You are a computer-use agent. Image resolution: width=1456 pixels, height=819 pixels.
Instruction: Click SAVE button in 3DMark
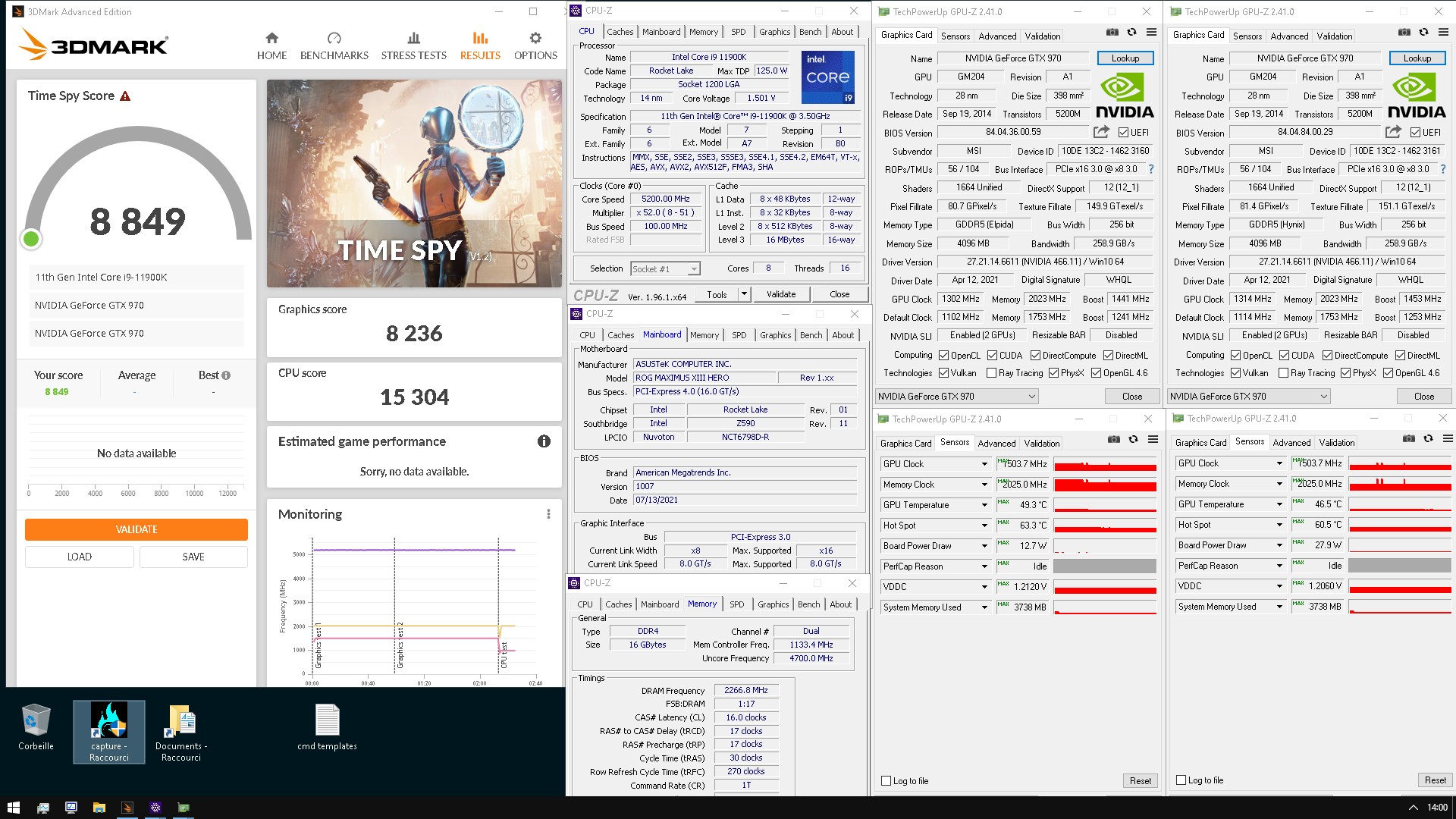[x=193, y=557]
